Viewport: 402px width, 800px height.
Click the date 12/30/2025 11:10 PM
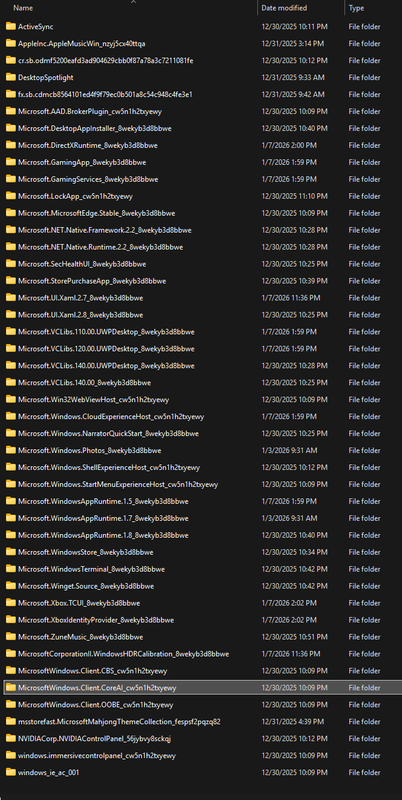pyautogui.click(x=294, y=196)
